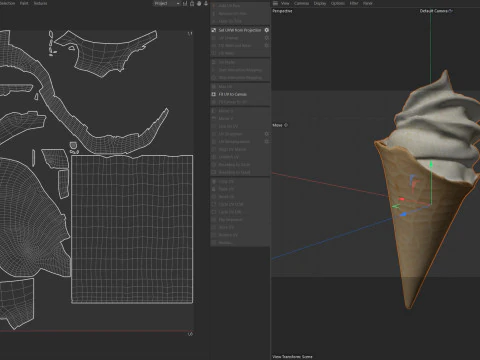Open the viewport Cameras menu
The height and width of the screenshot is (360, 480).
[301, 3]
